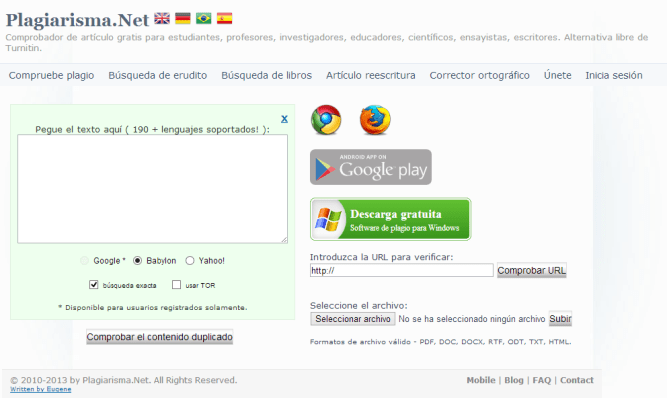Image resolution: width=667 pixels, height=398 pixels.
Task: Focus the paste-text area for plagiarism check
Action: 152,189
